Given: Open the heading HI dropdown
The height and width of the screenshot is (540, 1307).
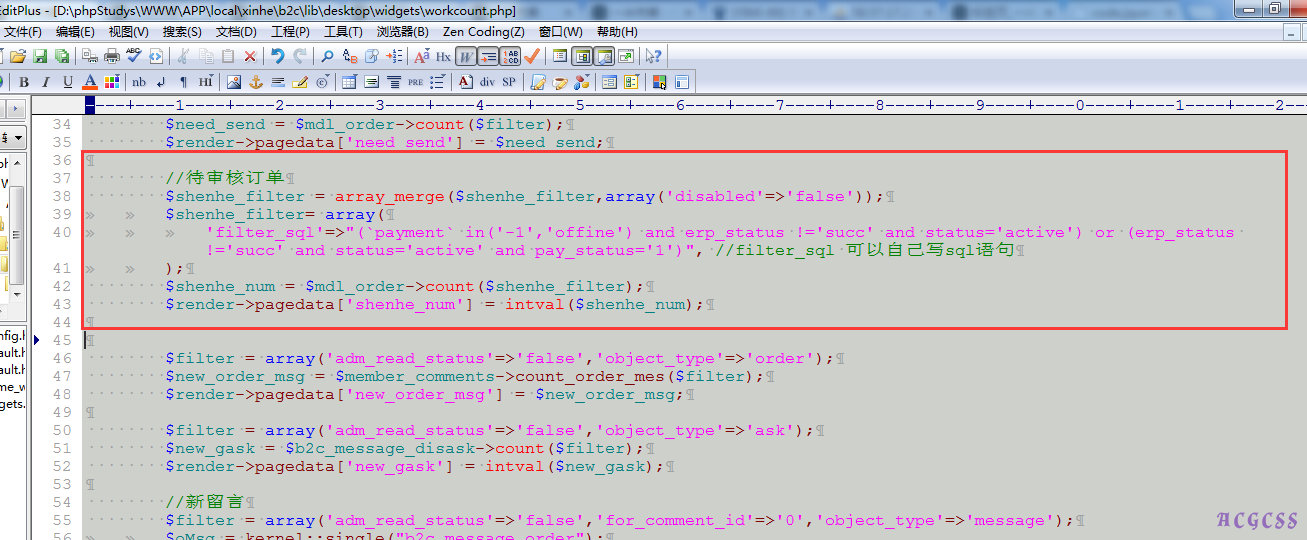Looking at the screenshot, I should click(205, 82).
